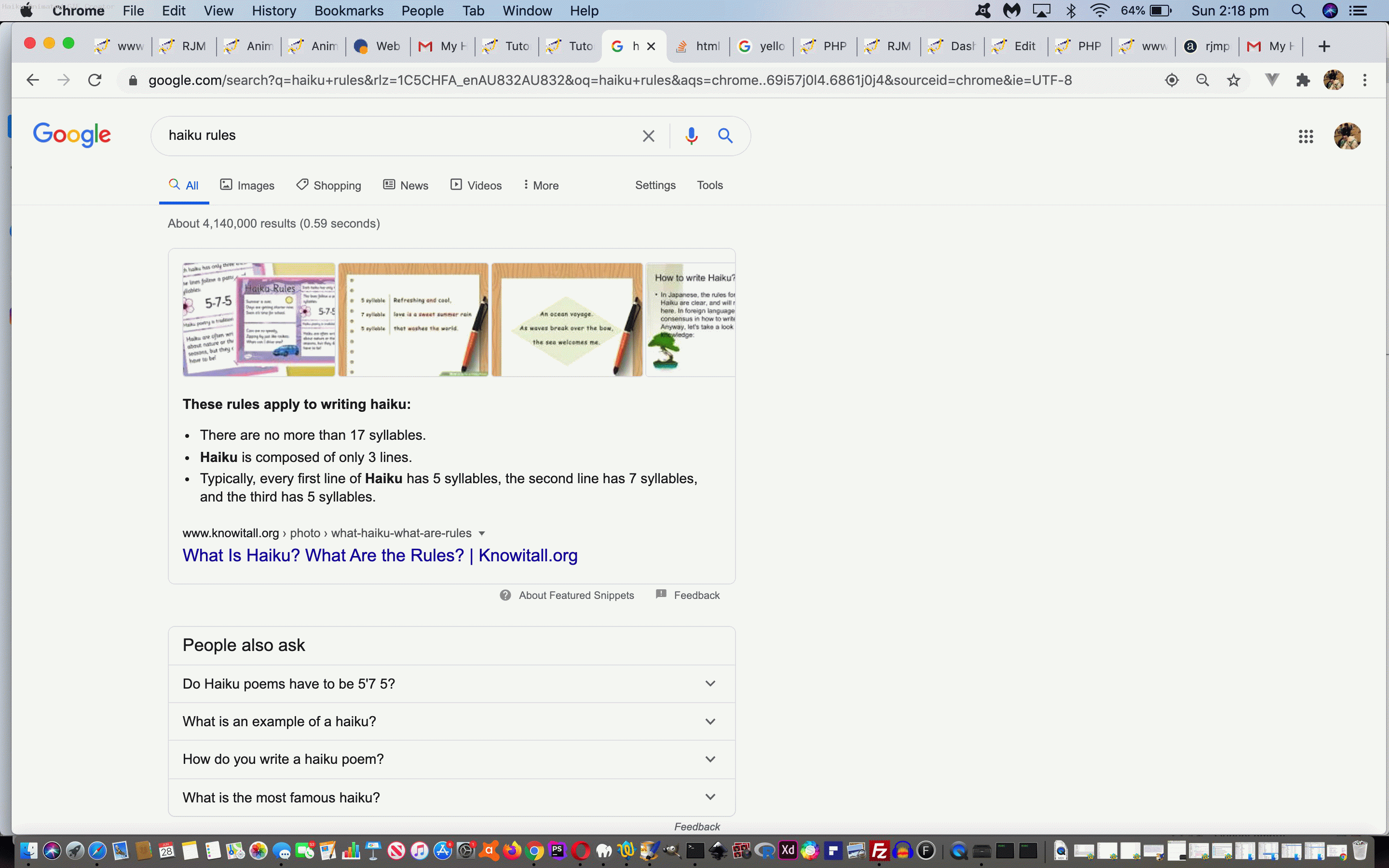Switch to the Shopping results tab
Screen dimensions: 1389x868
tap(329, 186)
